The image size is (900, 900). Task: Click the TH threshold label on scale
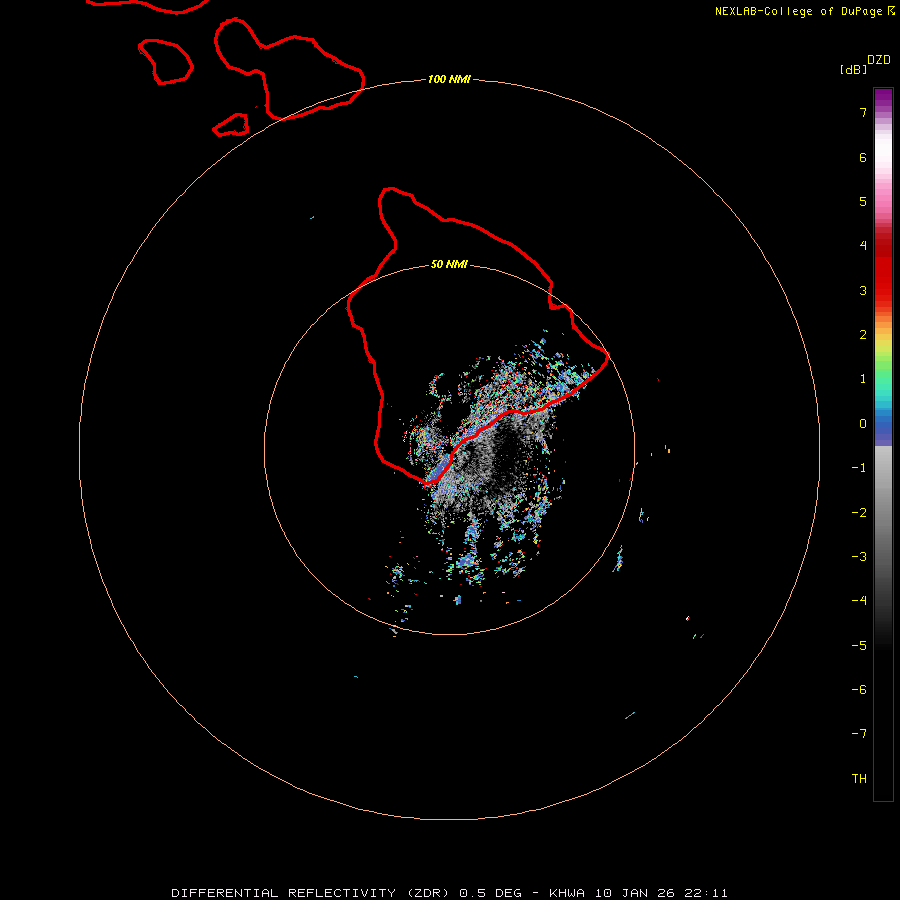[x=859, y=779]
